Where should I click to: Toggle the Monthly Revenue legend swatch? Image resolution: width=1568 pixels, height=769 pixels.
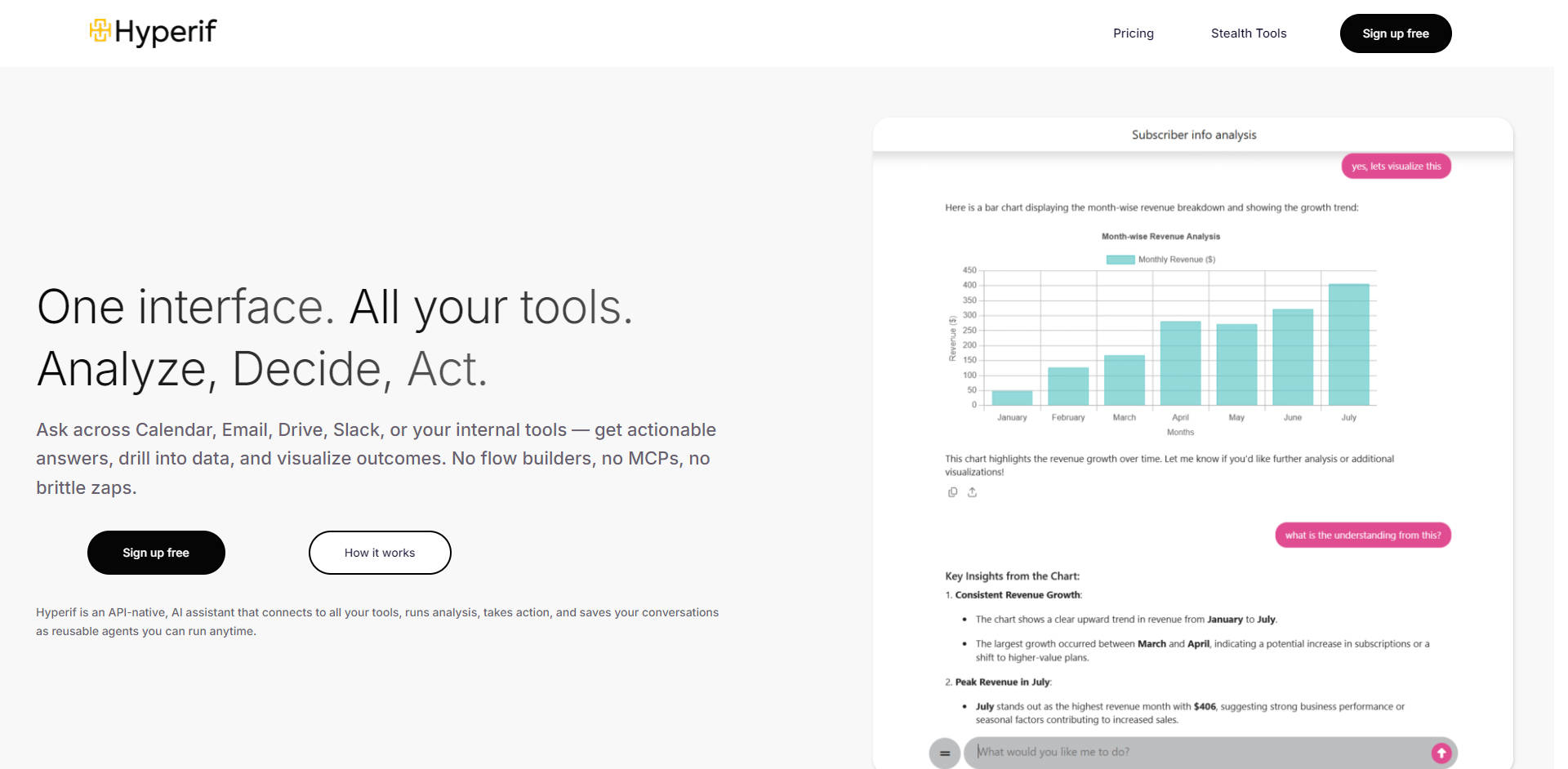(x=1120, y=260)
